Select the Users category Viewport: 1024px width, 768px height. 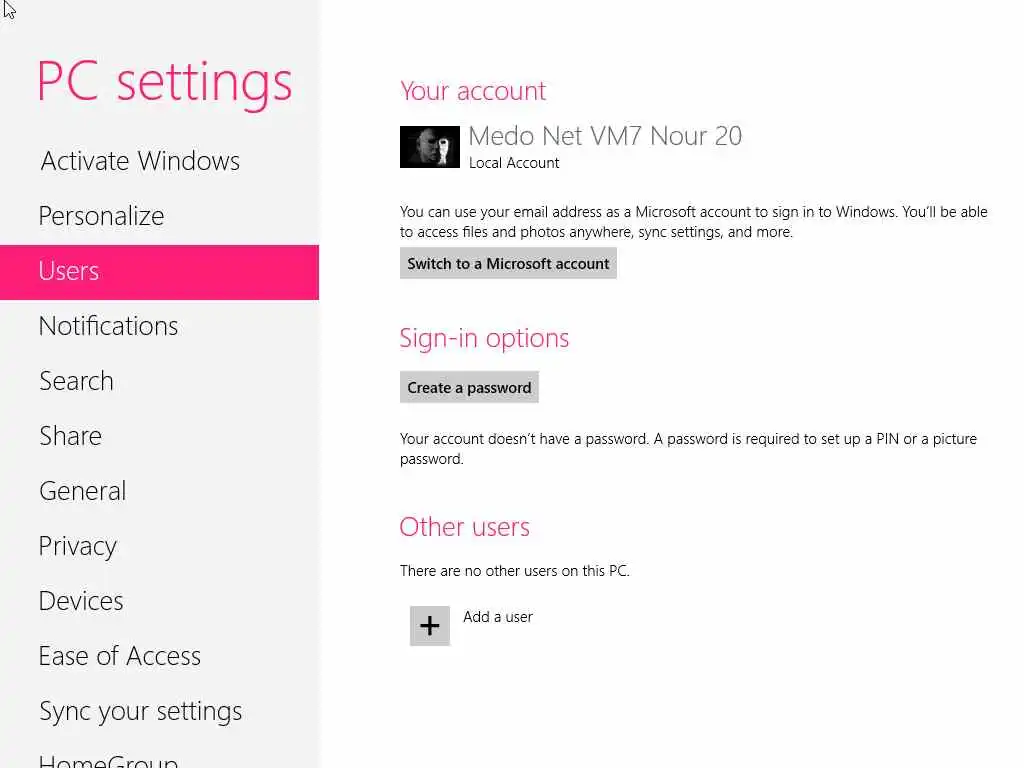pos(159,272)
